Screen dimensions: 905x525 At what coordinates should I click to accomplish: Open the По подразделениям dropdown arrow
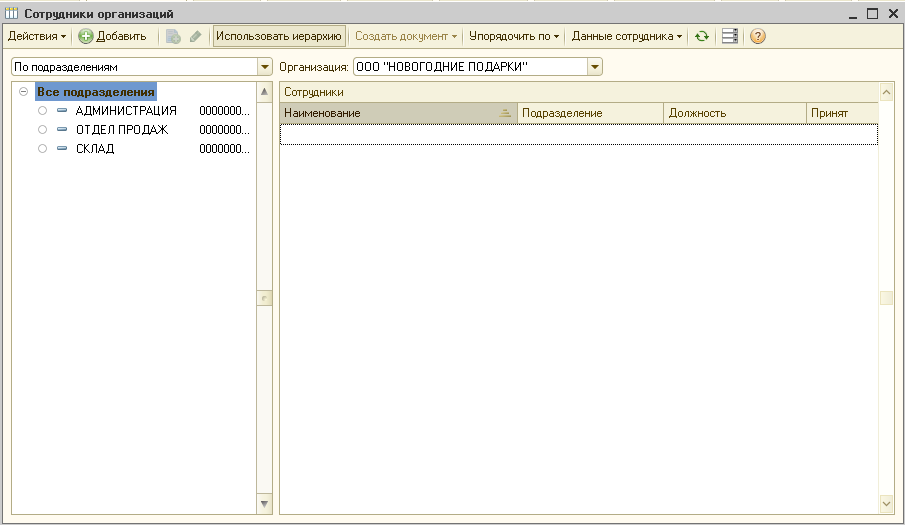click(264, 67)
